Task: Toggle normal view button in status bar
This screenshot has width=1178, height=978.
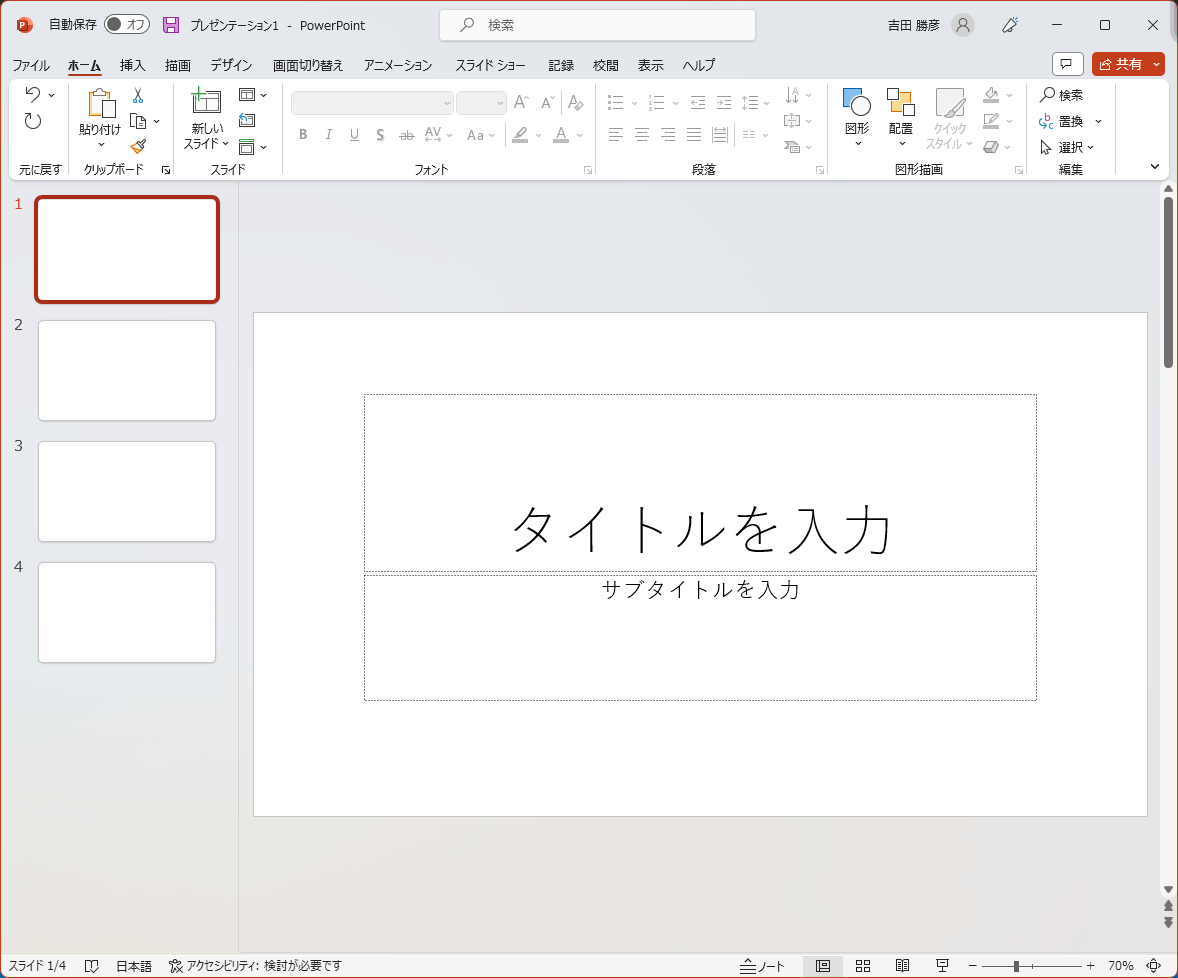Action: click(823, 966)
